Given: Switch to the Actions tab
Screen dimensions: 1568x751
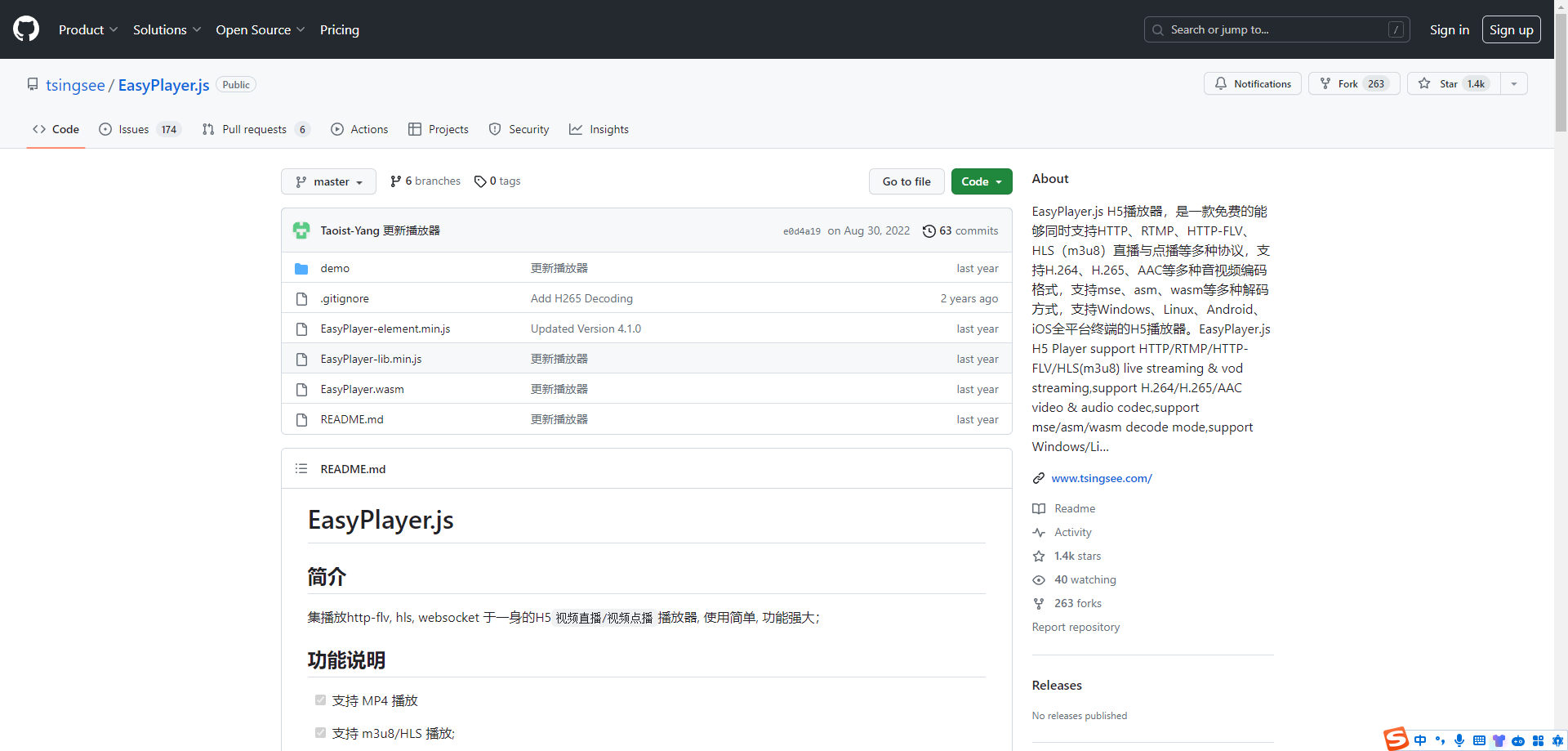Looking at the screenshot, I should [x=359, y=129].
